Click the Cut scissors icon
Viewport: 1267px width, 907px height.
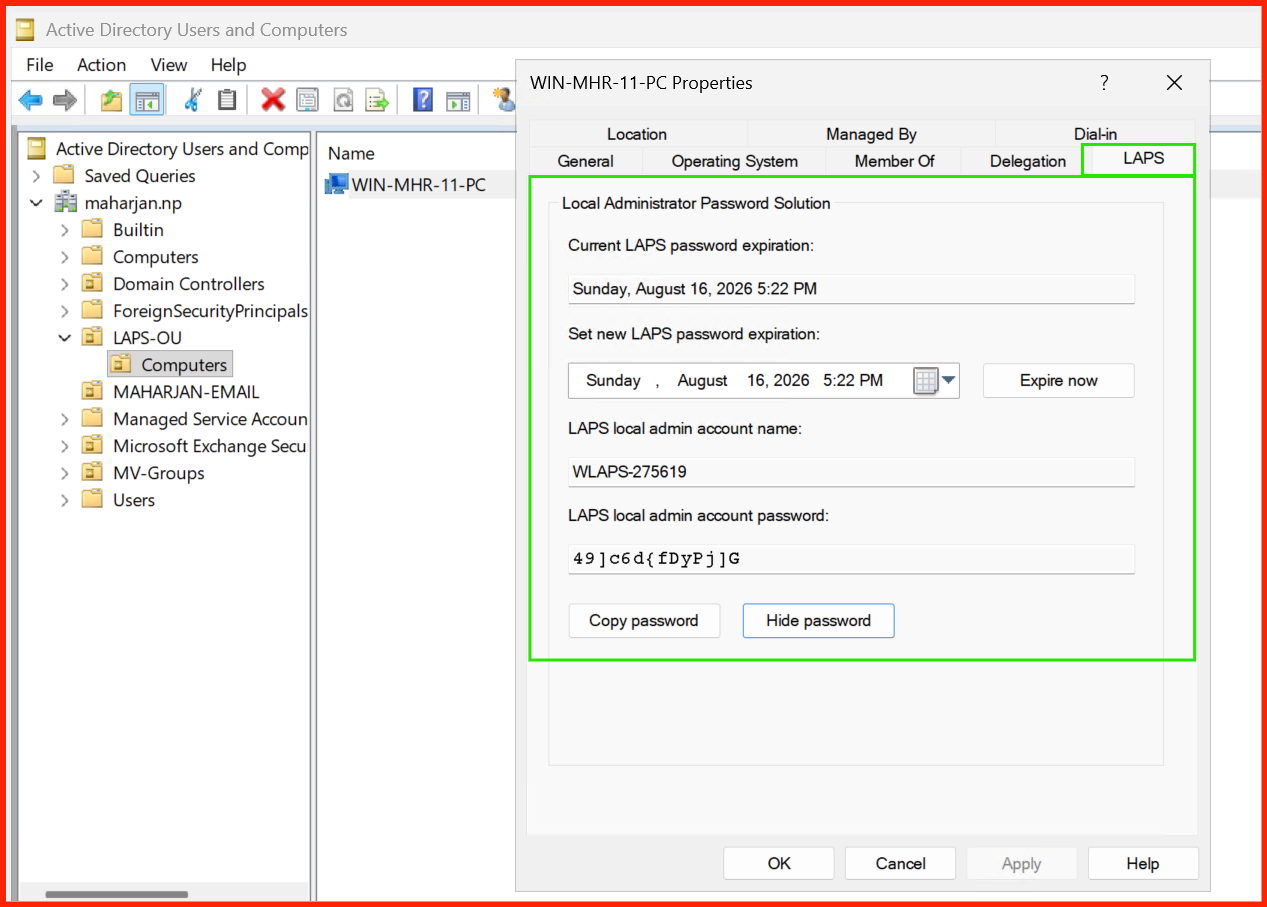(193, 100)
